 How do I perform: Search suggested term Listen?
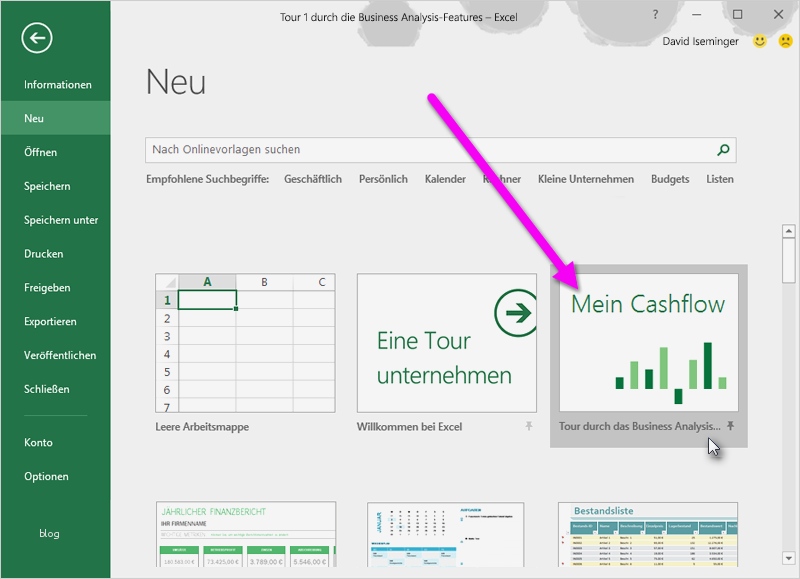pos(720,179)
